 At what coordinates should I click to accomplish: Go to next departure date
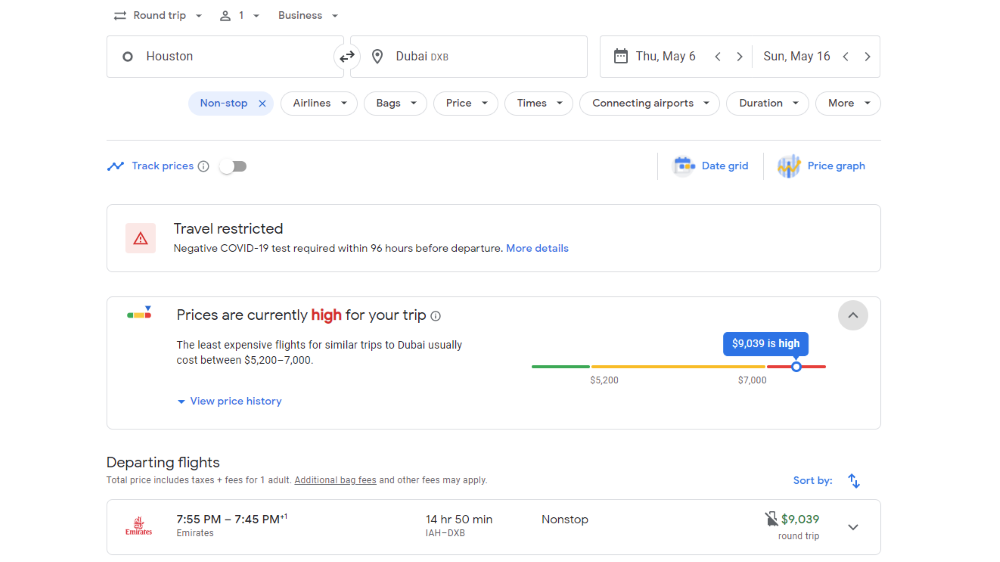(740, 57)
